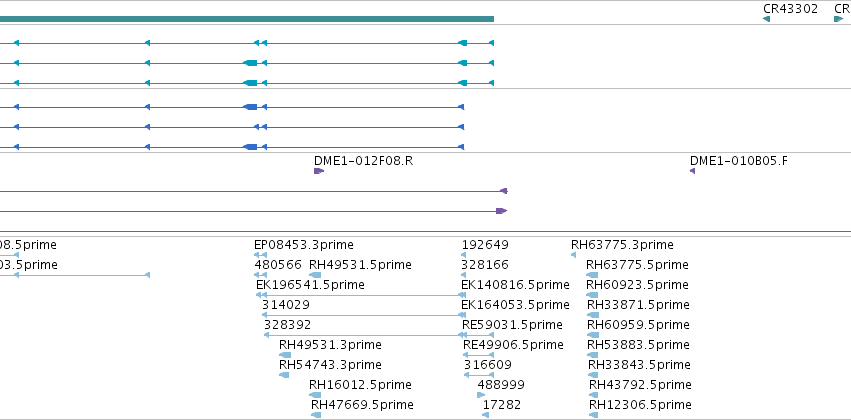The image size is (851, 420).
Task: Click the alignment line under RE49906.5prime
Action: [478, 355]
